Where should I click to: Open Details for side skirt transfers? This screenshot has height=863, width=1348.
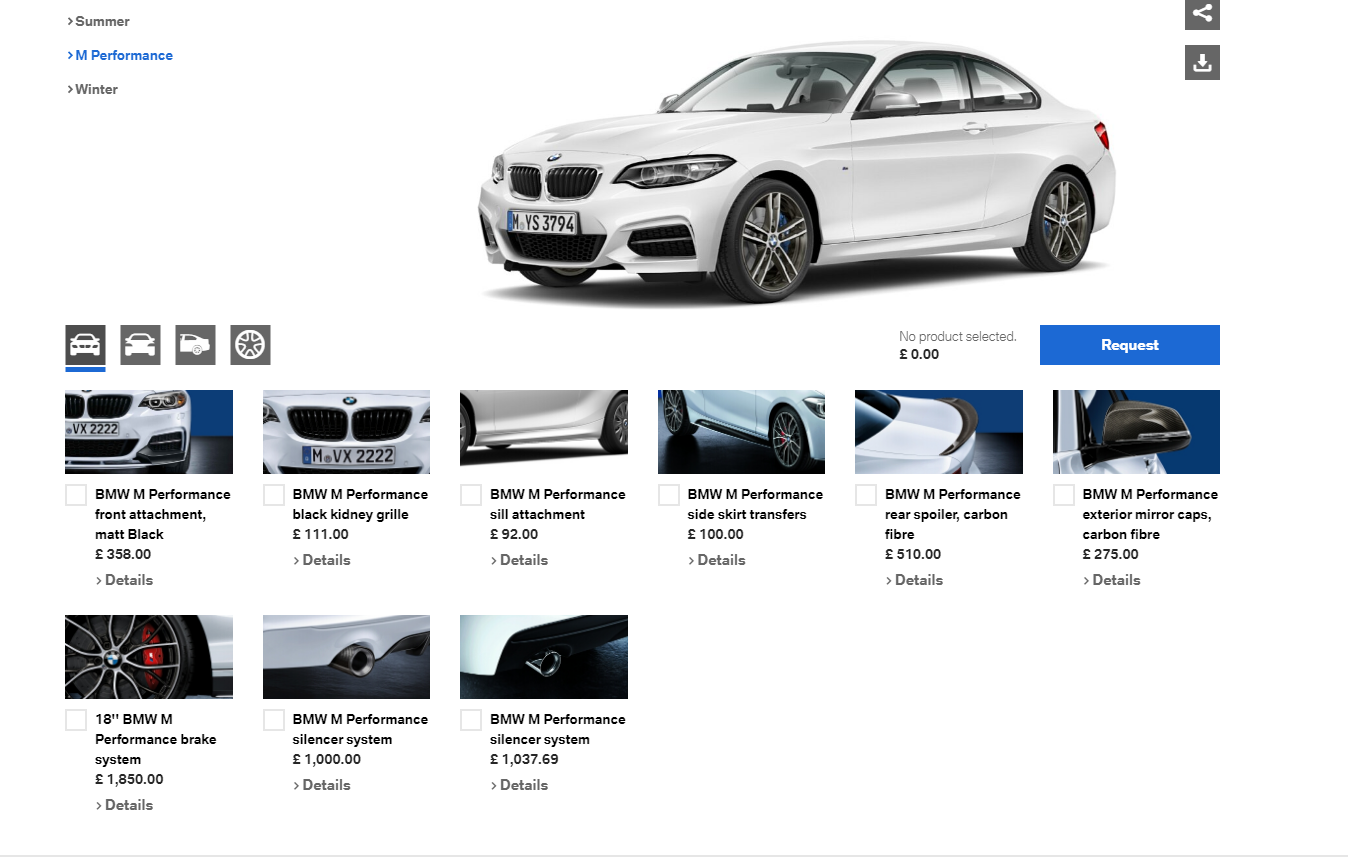[717, 560]
